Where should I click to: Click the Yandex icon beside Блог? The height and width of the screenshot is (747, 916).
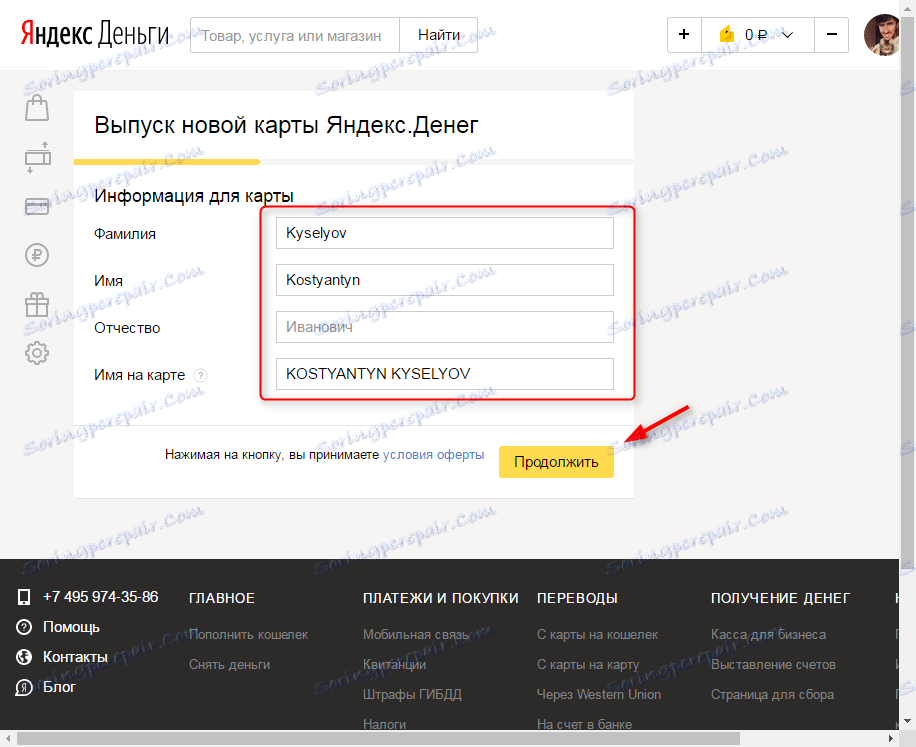click(x=24, y=687)
